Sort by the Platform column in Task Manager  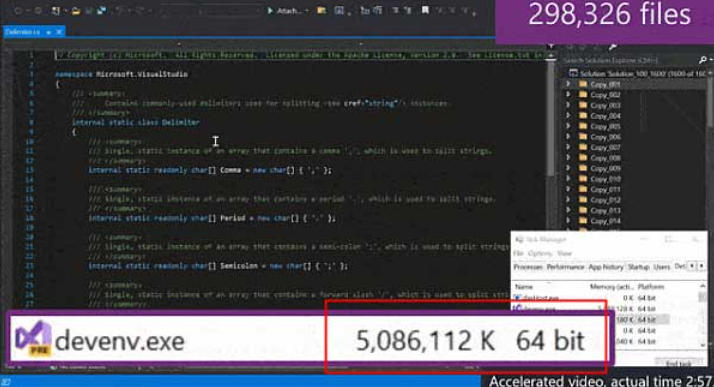pos(651,287)
